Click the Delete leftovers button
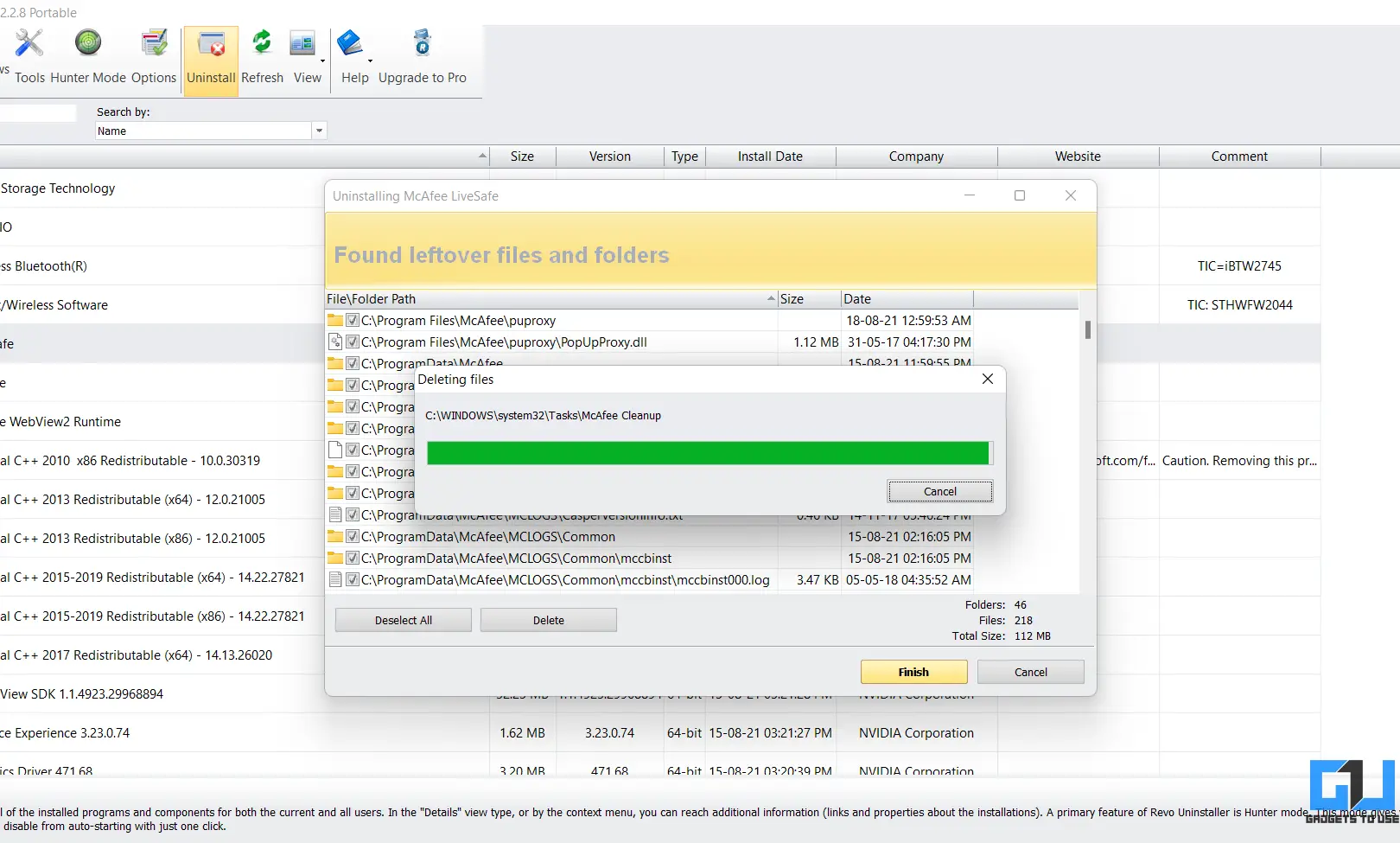The width and height of the screenshot is (1400, 843). (x=548, y=620)
